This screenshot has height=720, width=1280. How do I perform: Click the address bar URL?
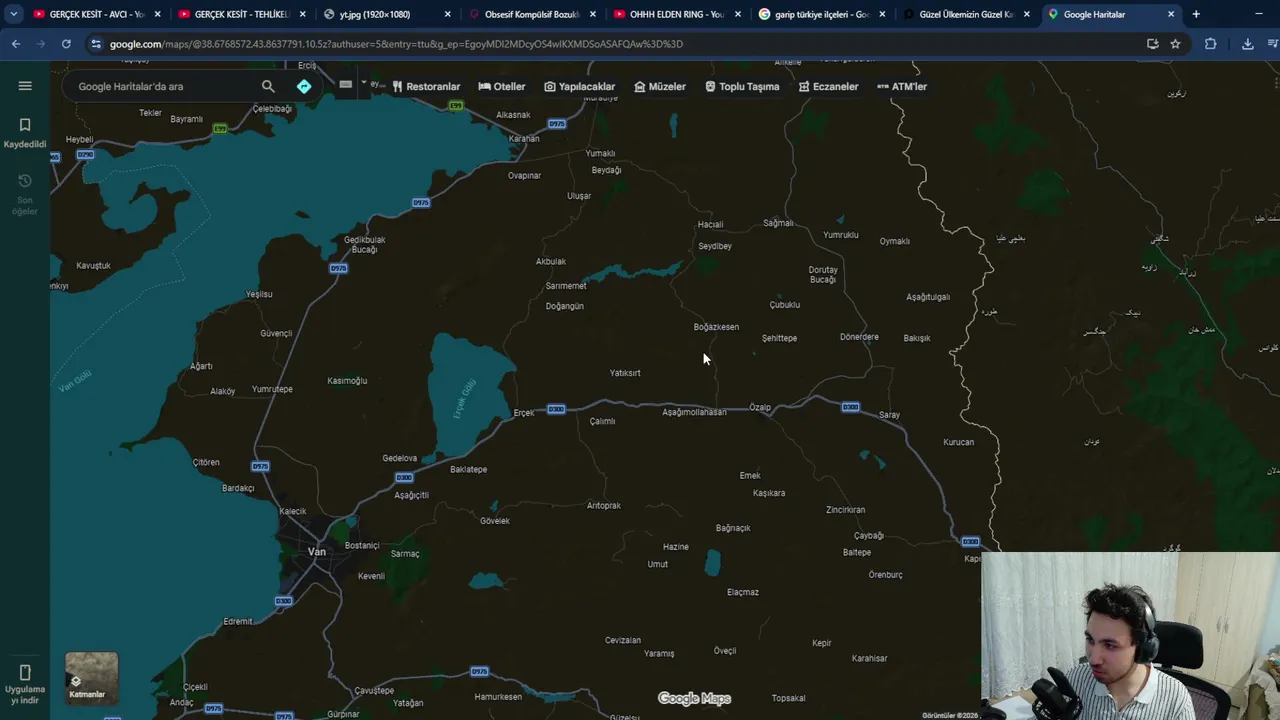point(396,44)
